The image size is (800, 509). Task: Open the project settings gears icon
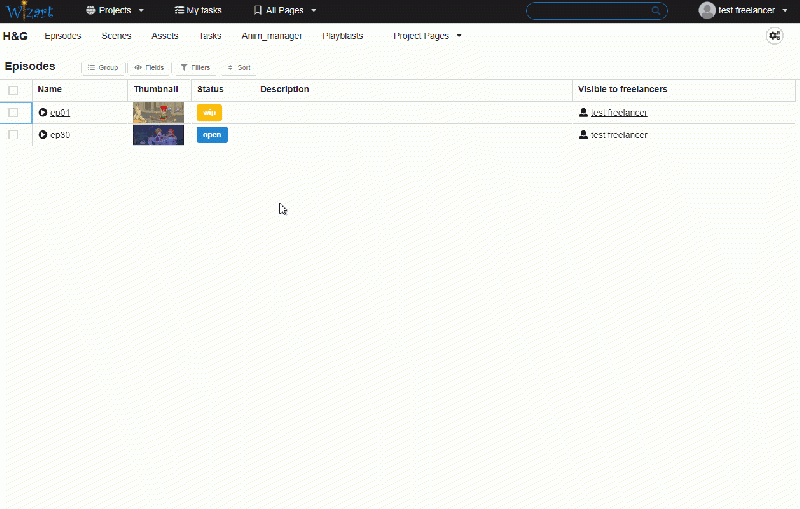click(x=774, y=36)
